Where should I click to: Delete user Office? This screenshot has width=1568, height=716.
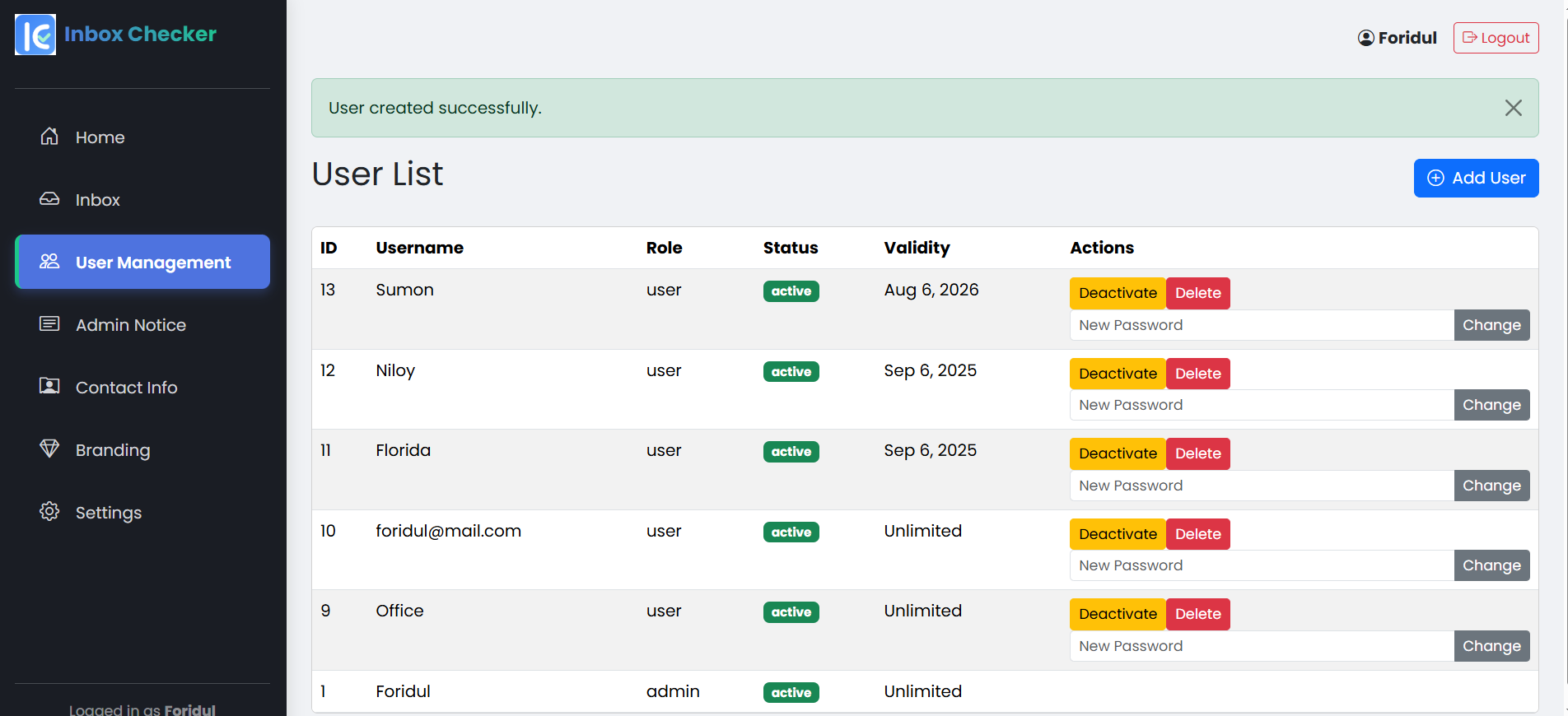pos(1198,614)
